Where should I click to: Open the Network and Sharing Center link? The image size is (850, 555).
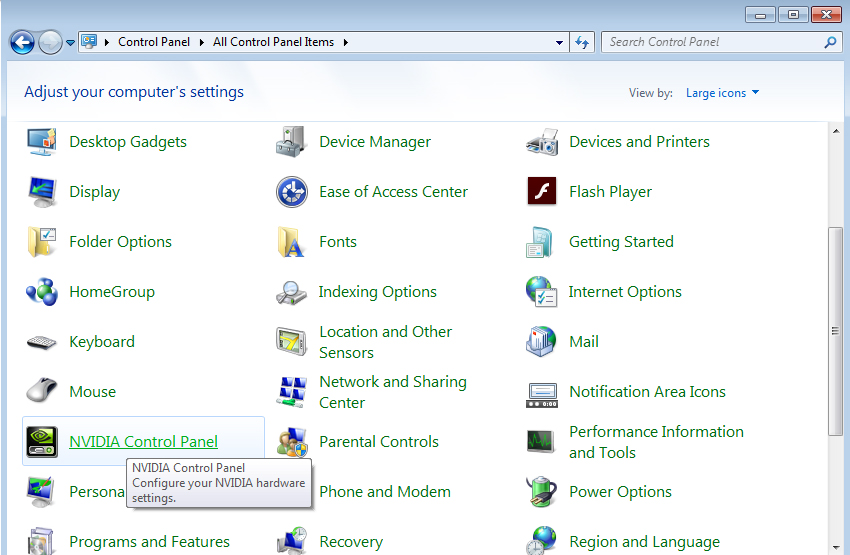point(393,392)
